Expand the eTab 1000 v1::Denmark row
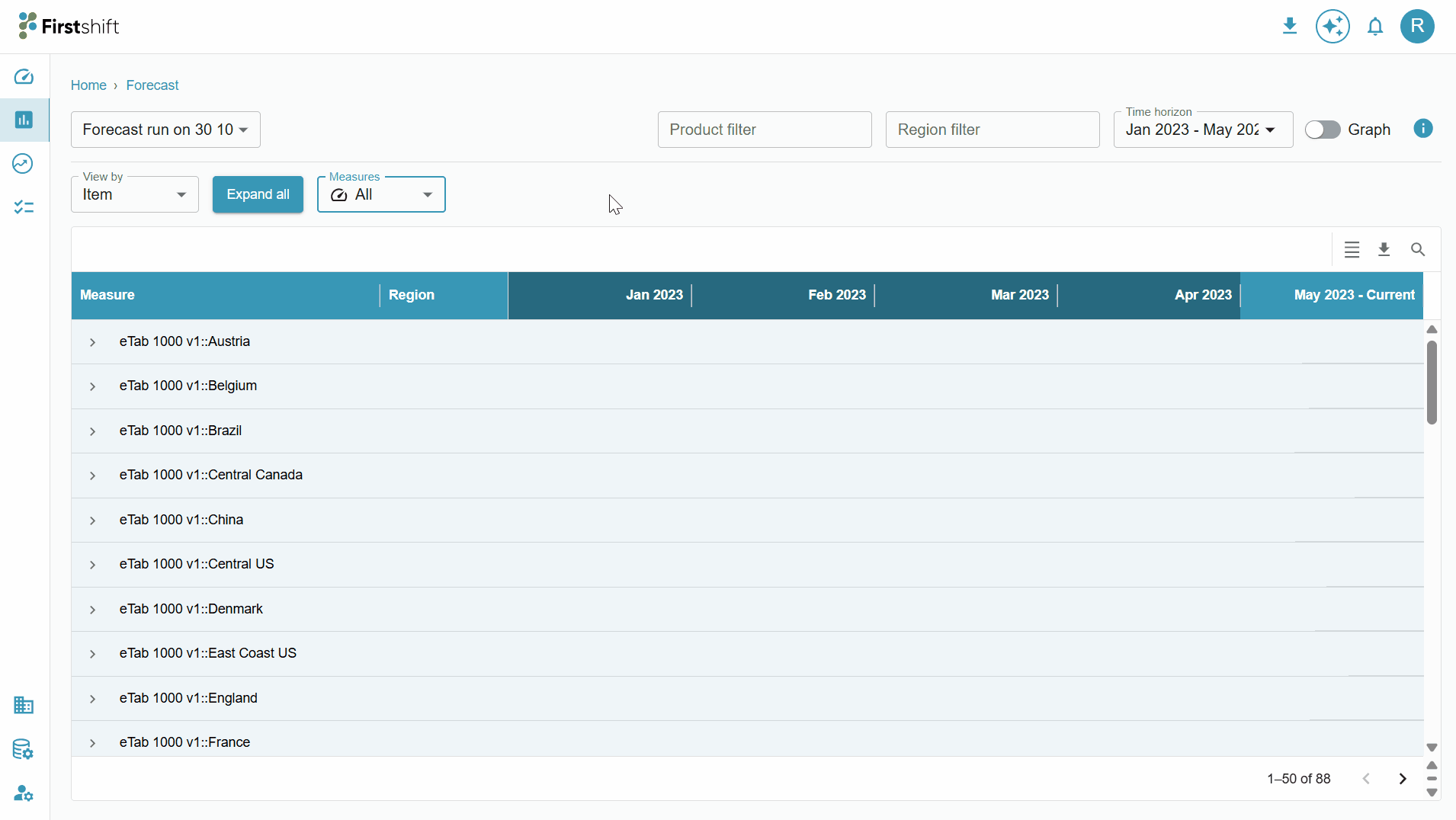The height and width of the screenshot is (820, 1456). (x=92, y=610)
